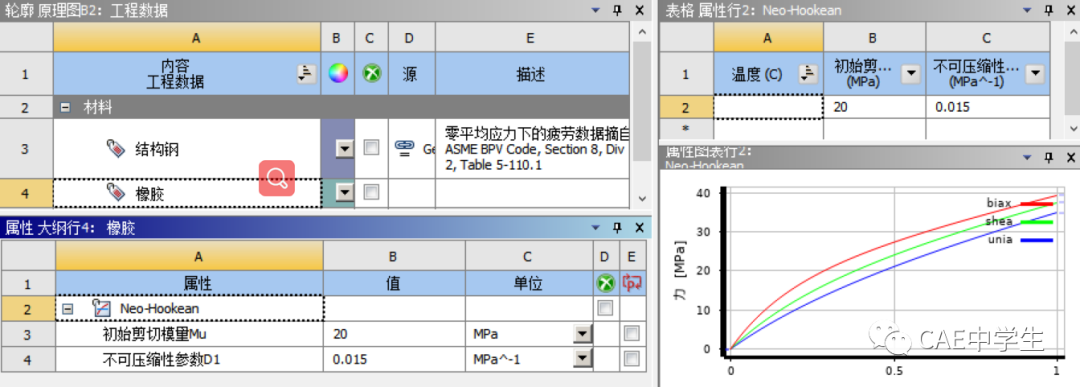Toggle the suppression checkbox for 结构钢

[371, 148]
